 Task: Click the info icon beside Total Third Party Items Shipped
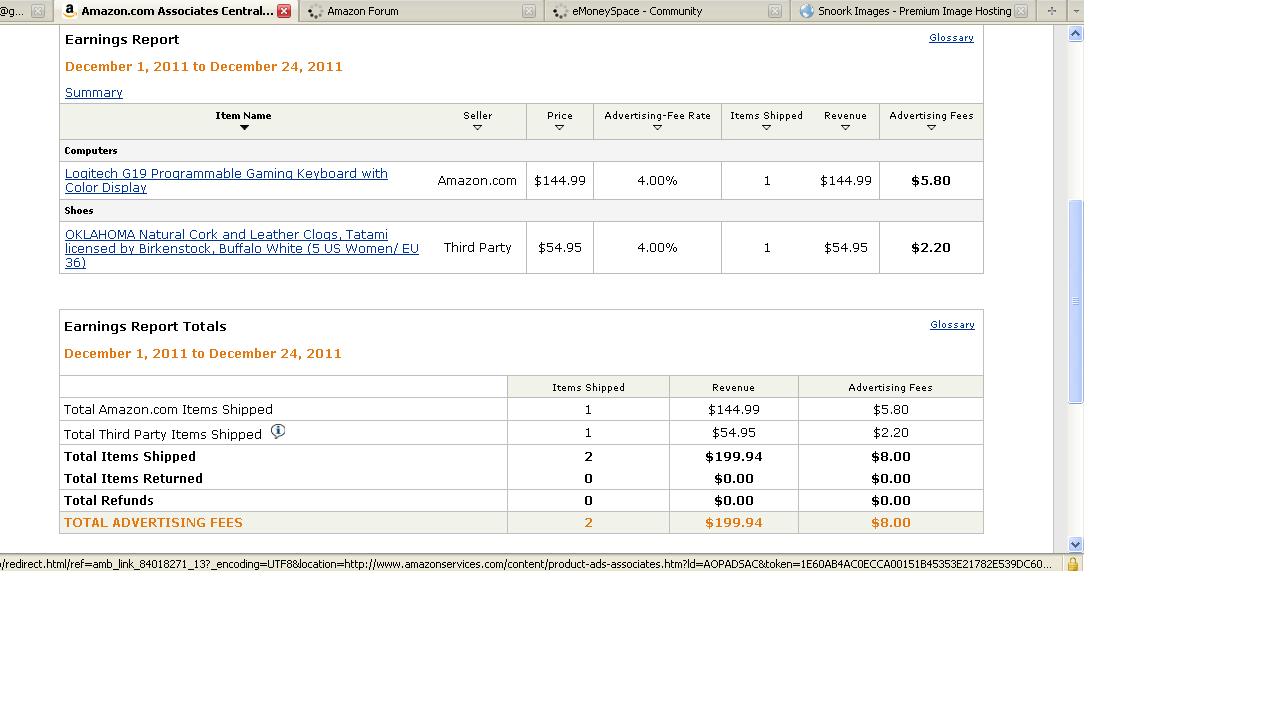click(278, 432)
